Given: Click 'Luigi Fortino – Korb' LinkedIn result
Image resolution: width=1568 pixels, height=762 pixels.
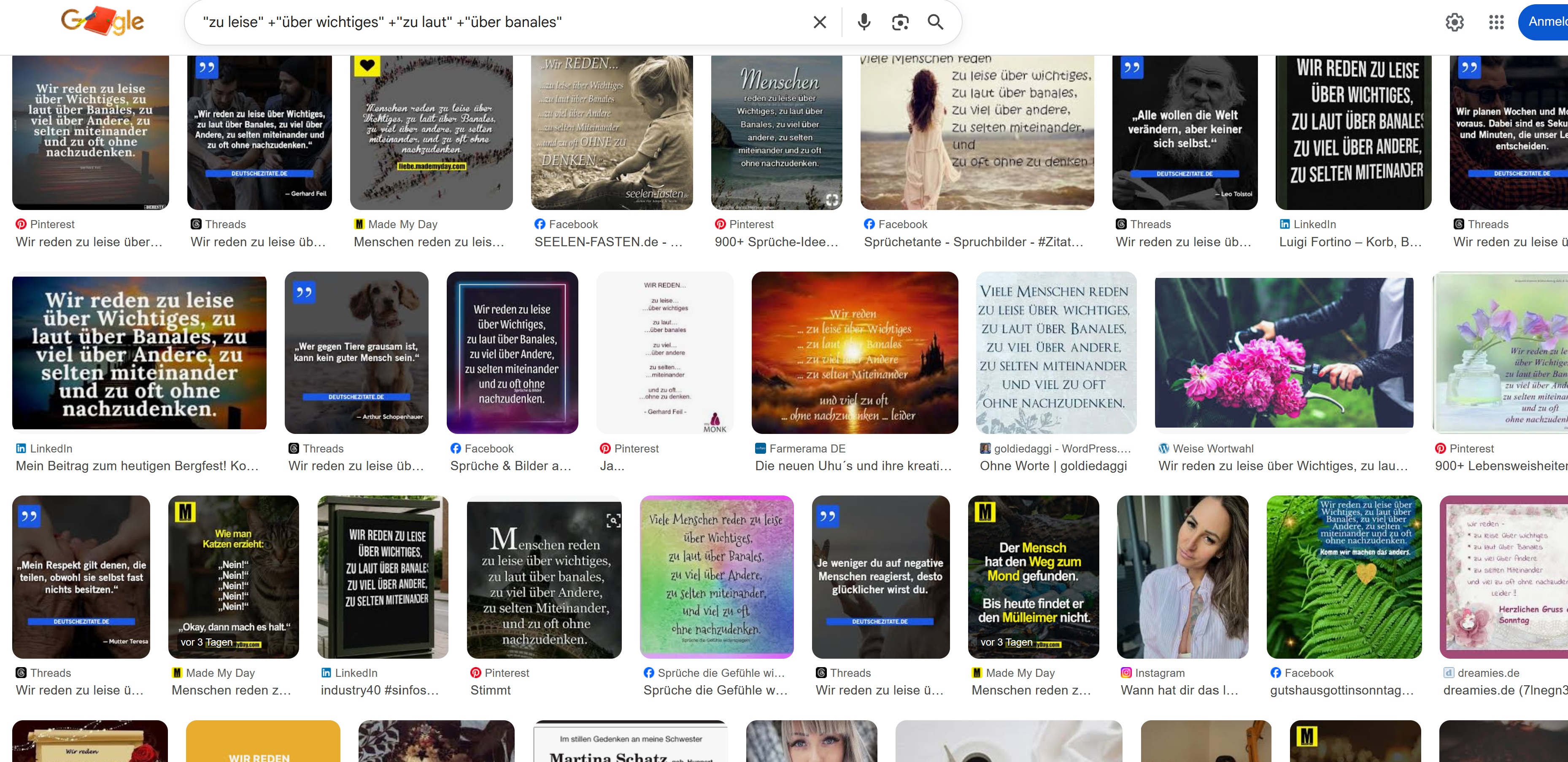Looking at the screenshot, I should (1349, 242).
